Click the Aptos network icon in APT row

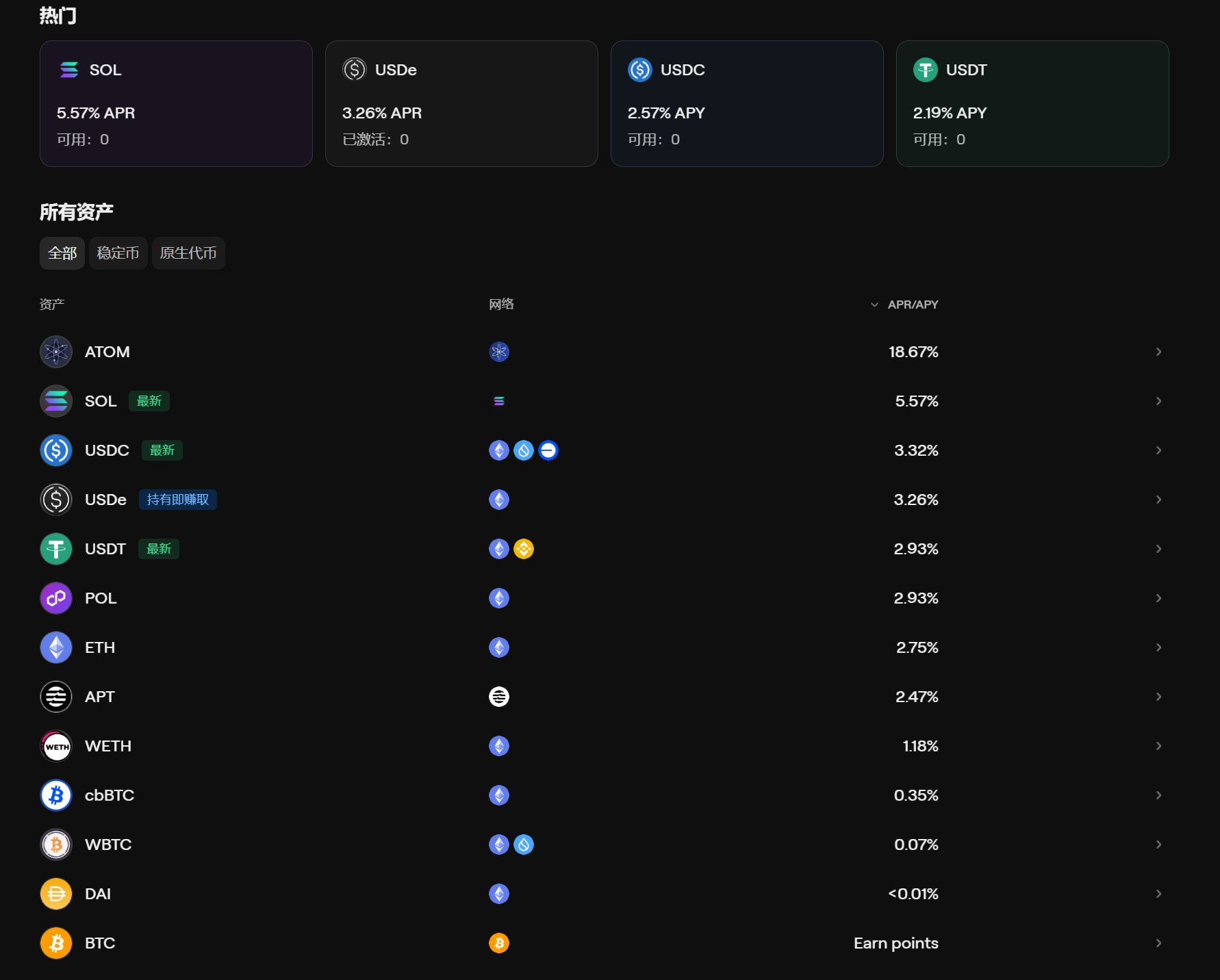[x=499, y=697]
